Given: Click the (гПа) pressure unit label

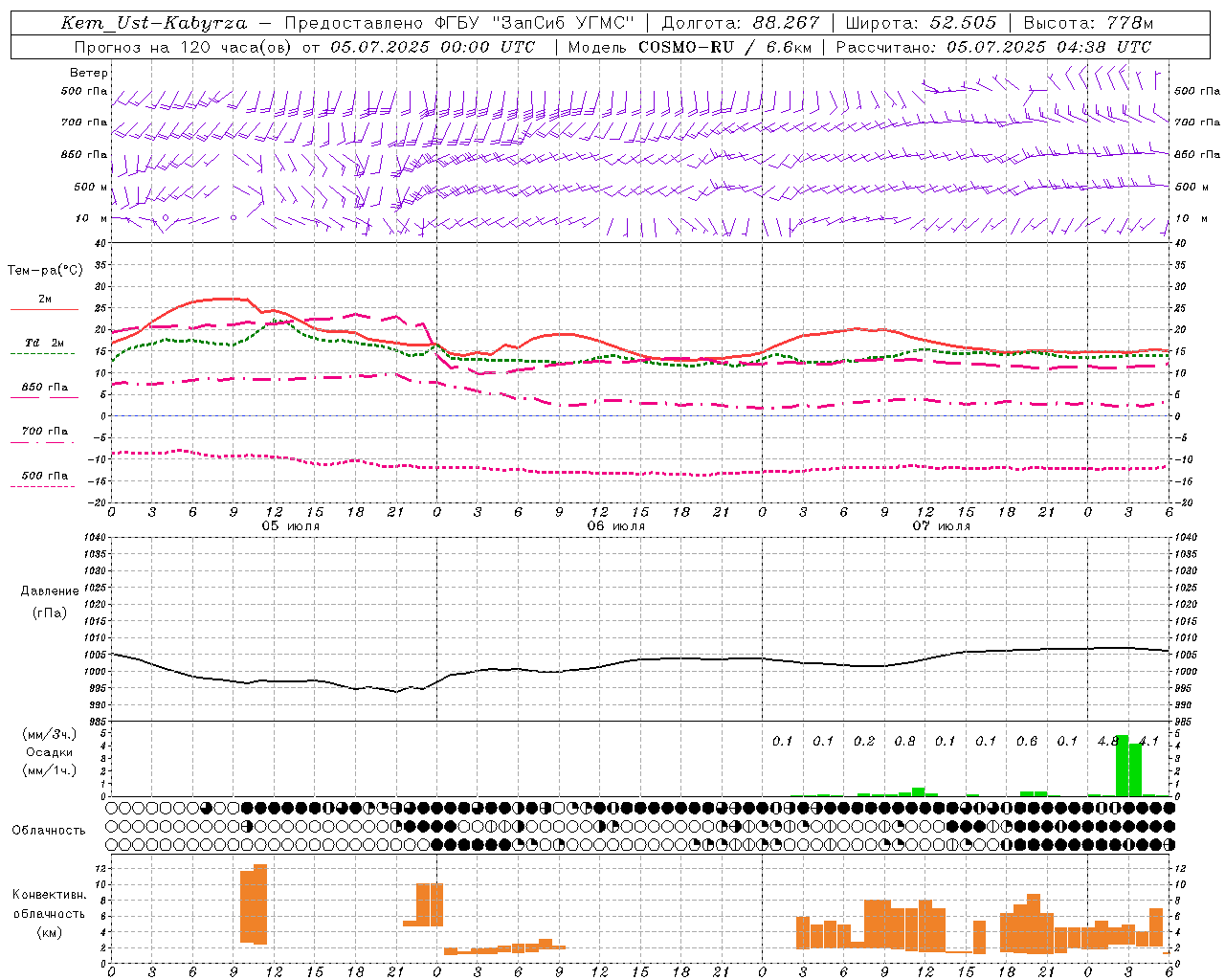Looking at the screenshot, I should [x=50, y=612].
